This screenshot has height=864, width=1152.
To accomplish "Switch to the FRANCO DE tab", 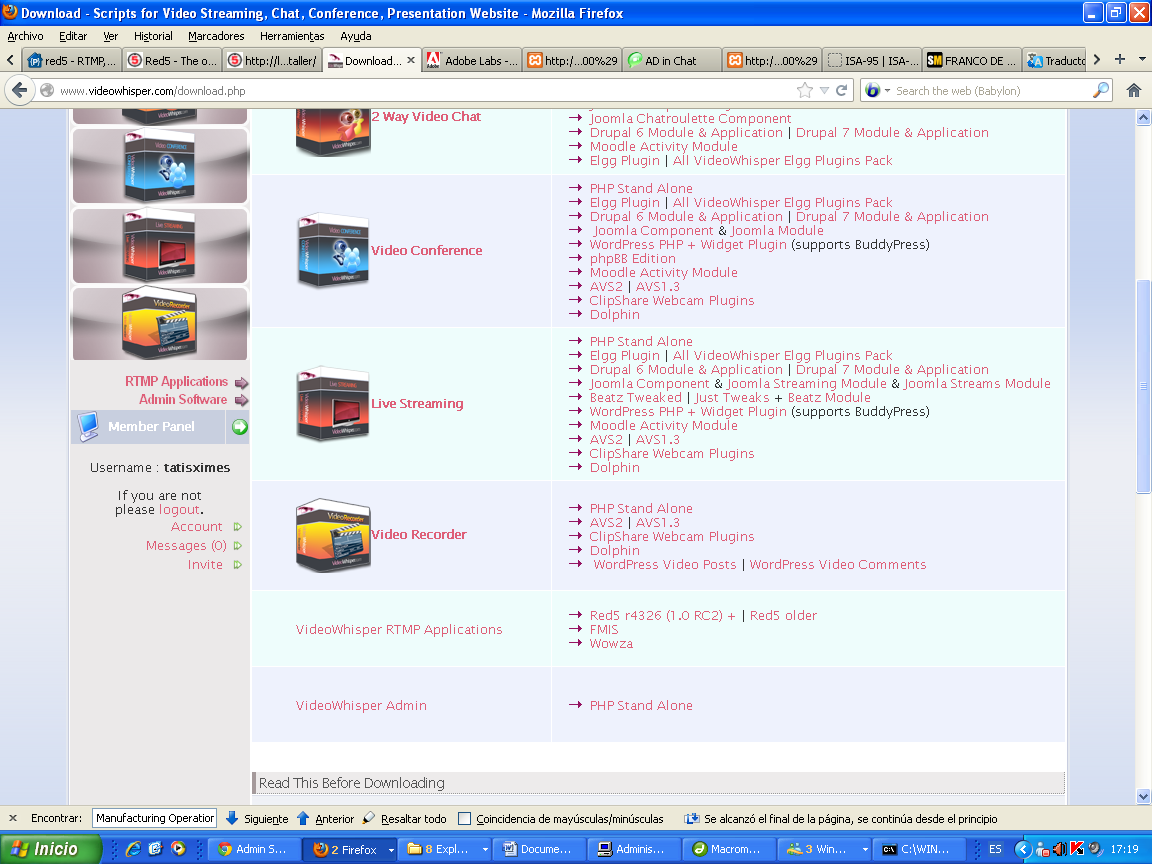I will [x=972, y=60].
